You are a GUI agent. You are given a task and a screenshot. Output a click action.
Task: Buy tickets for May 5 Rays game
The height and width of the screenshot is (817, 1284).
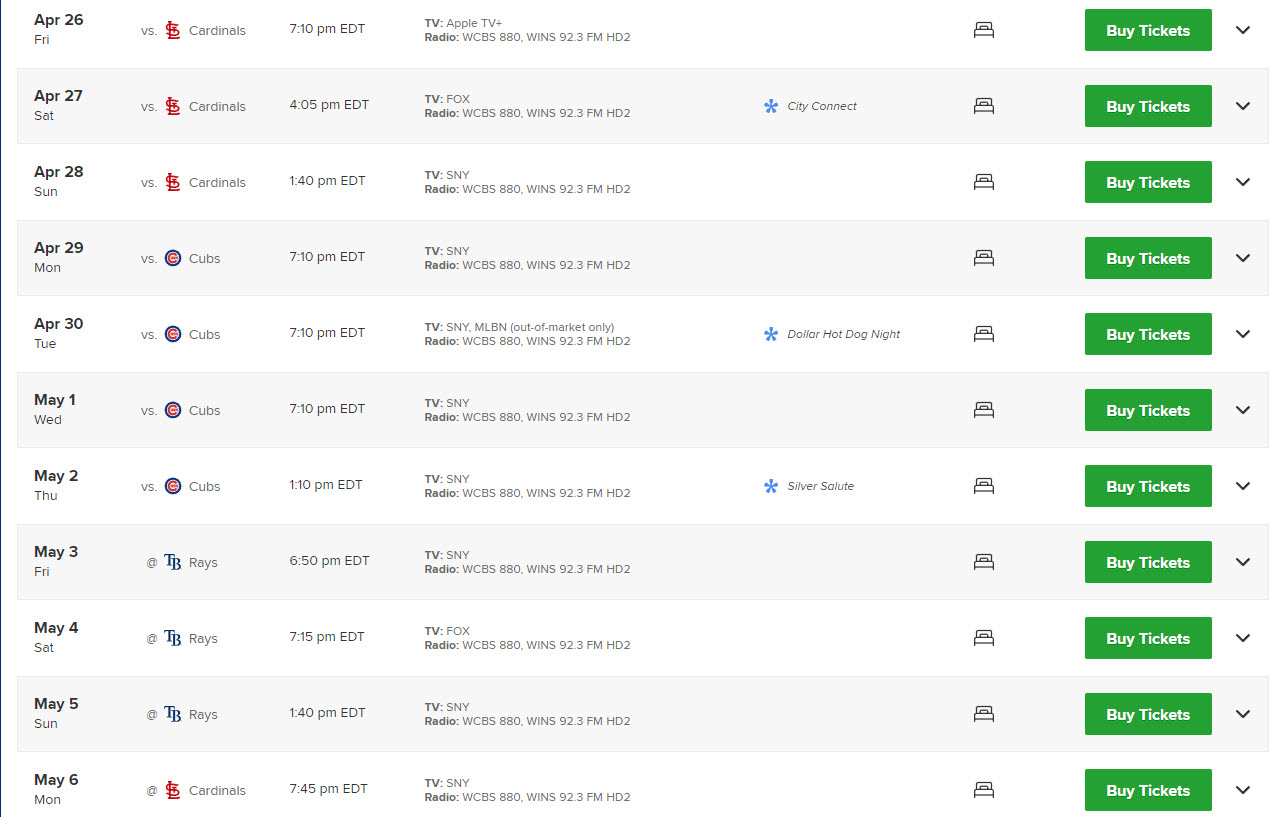point(1148,714)
